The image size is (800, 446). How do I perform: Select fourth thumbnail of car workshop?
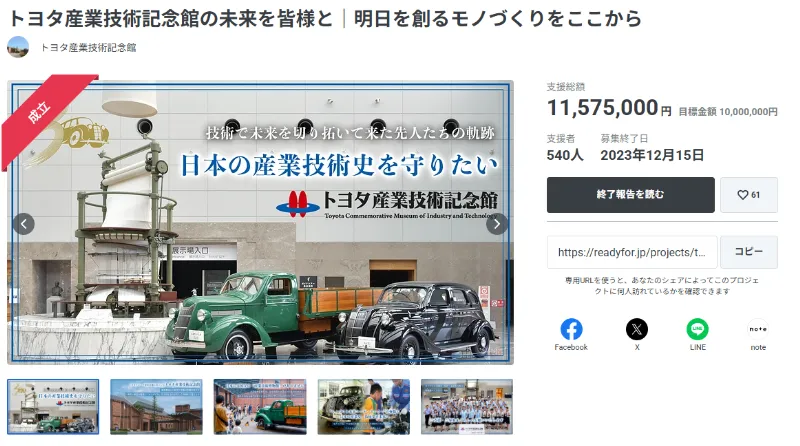point(364,407)
